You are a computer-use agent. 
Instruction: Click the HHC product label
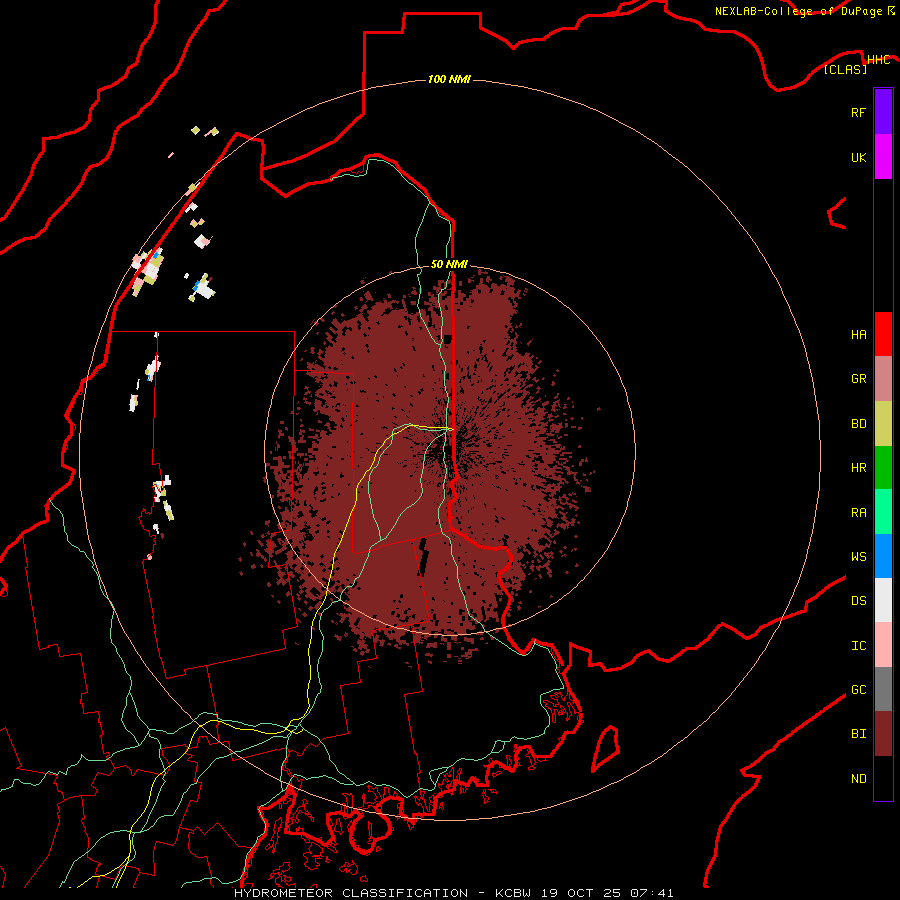[878, 60]
